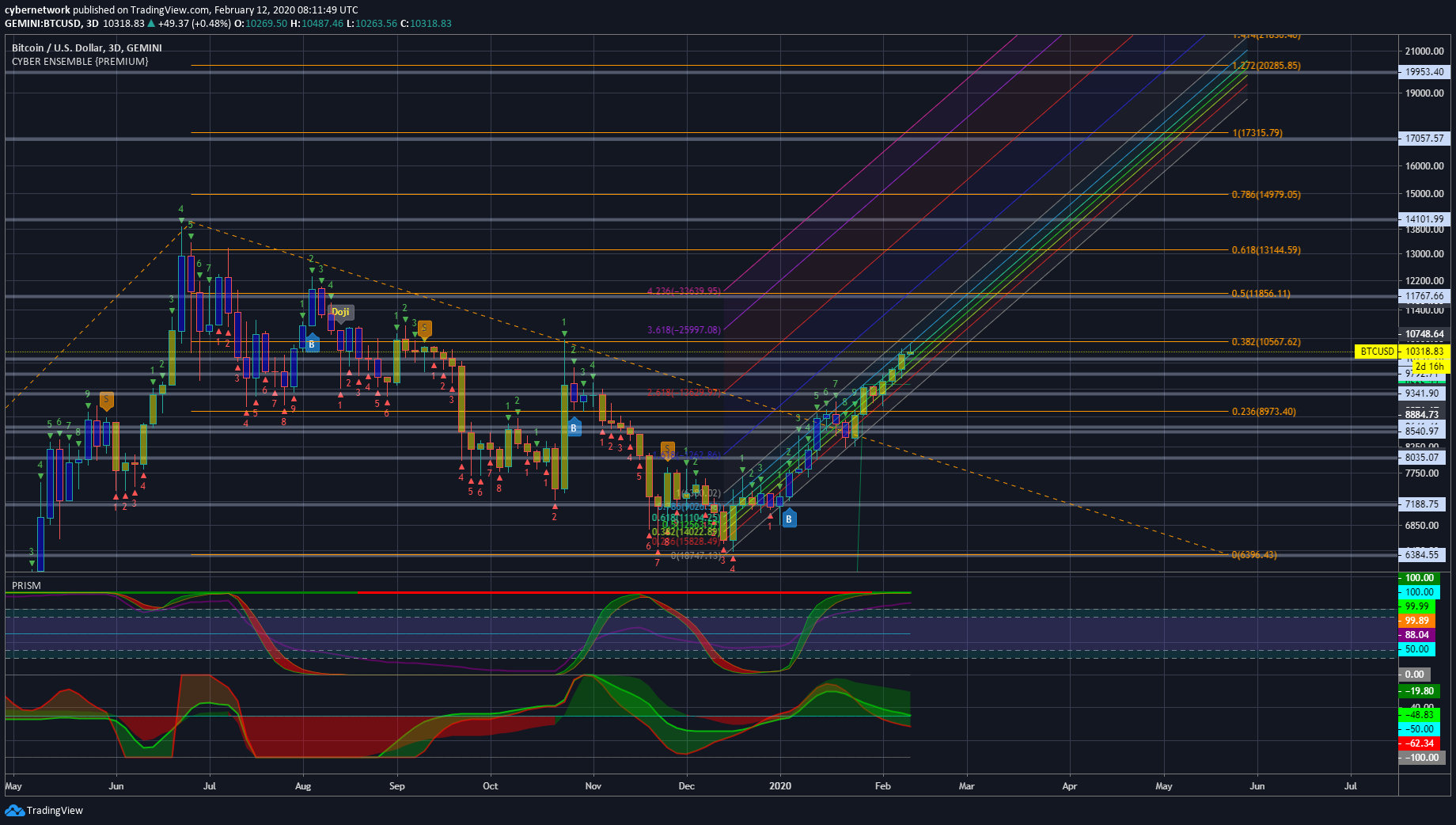Click the current price label 10318.83 on axis
Viewport: 1456px width, 825px height.
coord(1424,352)
